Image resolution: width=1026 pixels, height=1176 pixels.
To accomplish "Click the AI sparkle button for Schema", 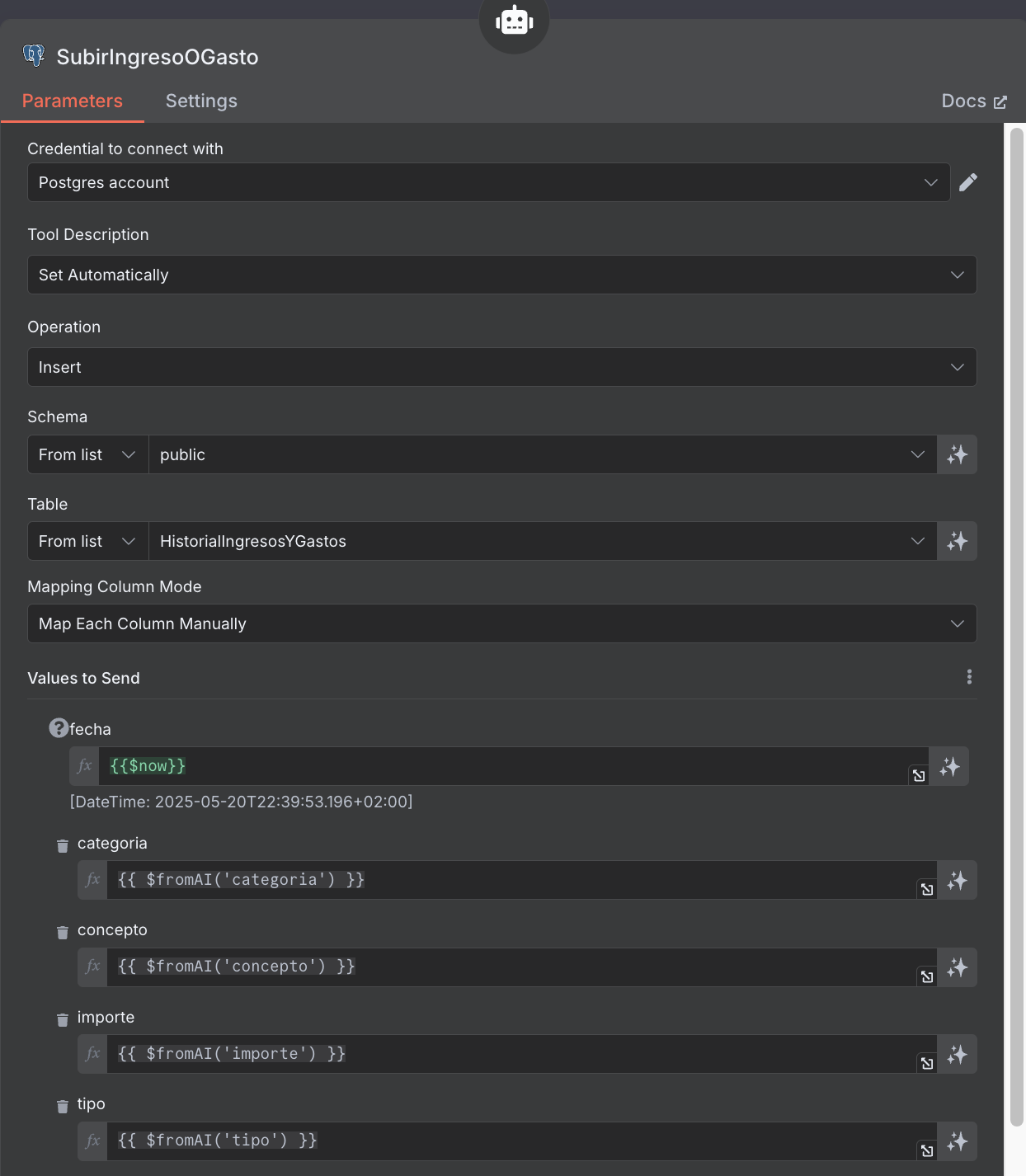I will click(957, 454).
